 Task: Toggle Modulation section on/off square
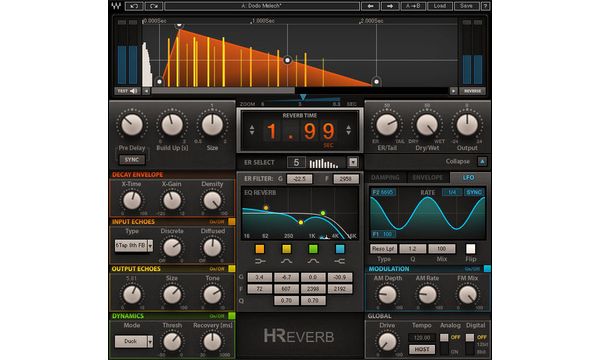tap(487, 269)
